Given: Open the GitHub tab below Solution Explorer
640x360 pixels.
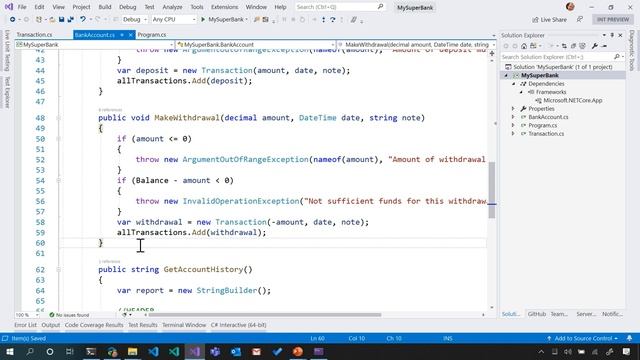Looking at the screenshot, I should point(536,314).
